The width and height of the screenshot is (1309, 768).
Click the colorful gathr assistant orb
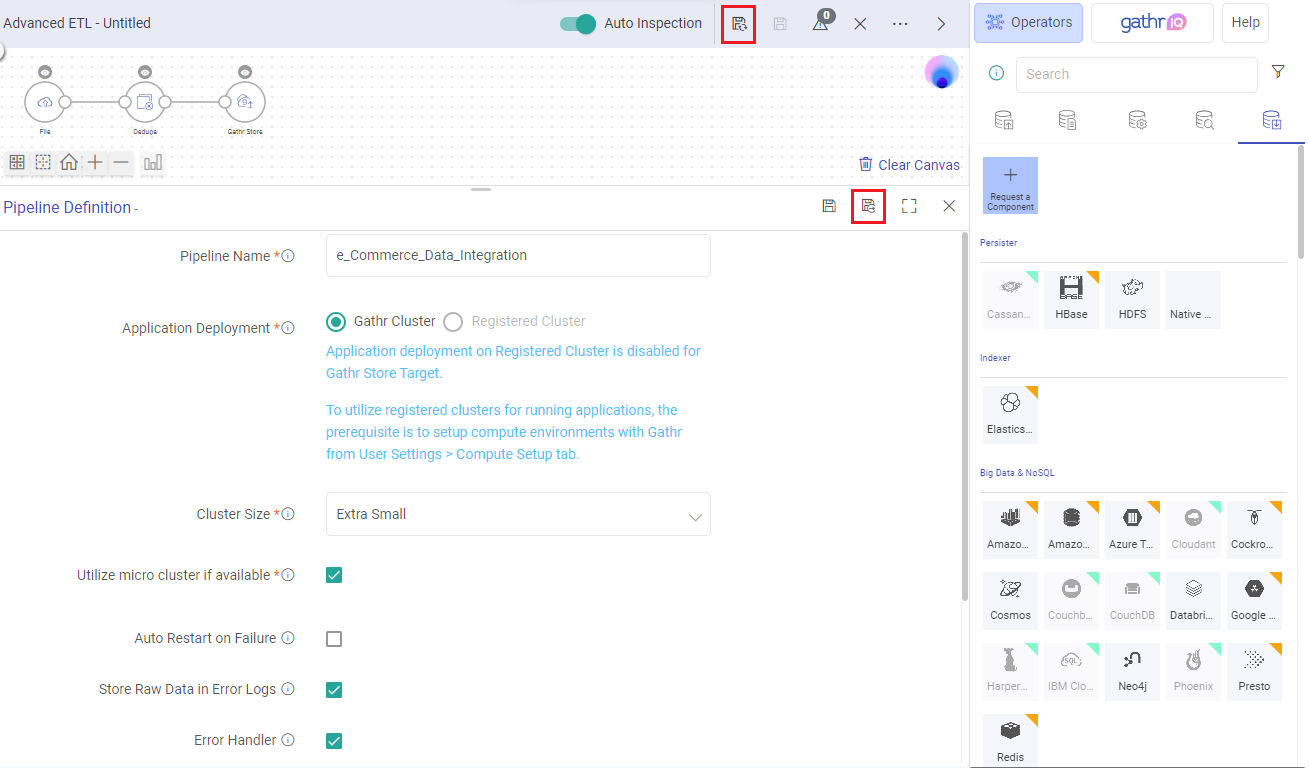click(x=941, y=73)
